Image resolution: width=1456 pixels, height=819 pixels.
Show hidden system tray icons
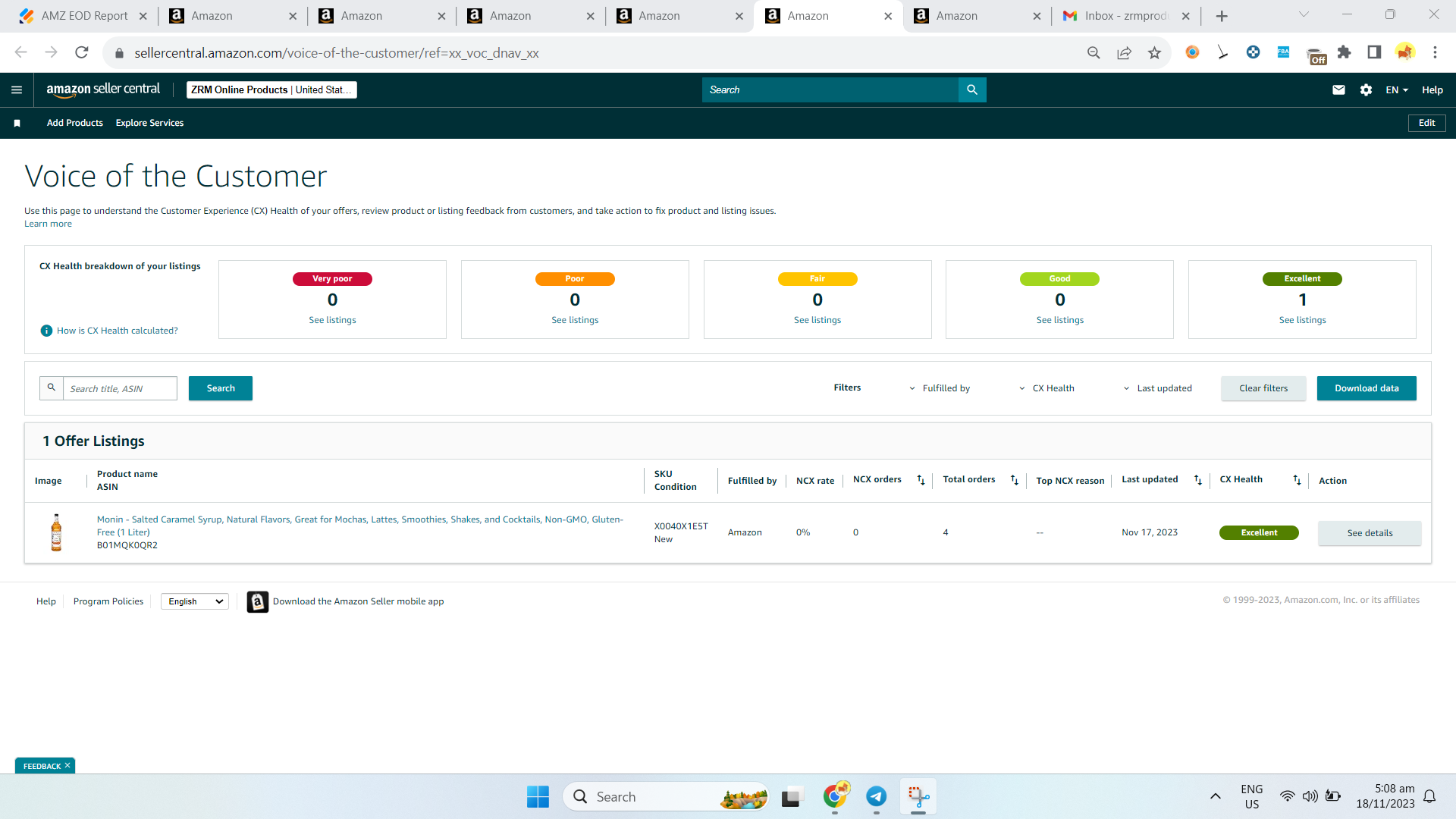click(x=1215, y=796)
